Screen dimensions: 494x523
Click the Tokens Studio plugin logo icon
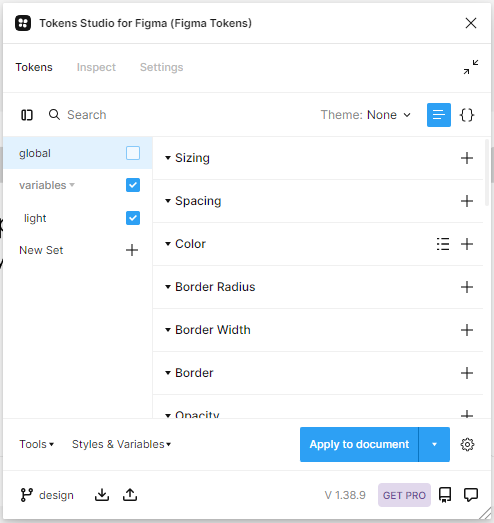[23, 23]
